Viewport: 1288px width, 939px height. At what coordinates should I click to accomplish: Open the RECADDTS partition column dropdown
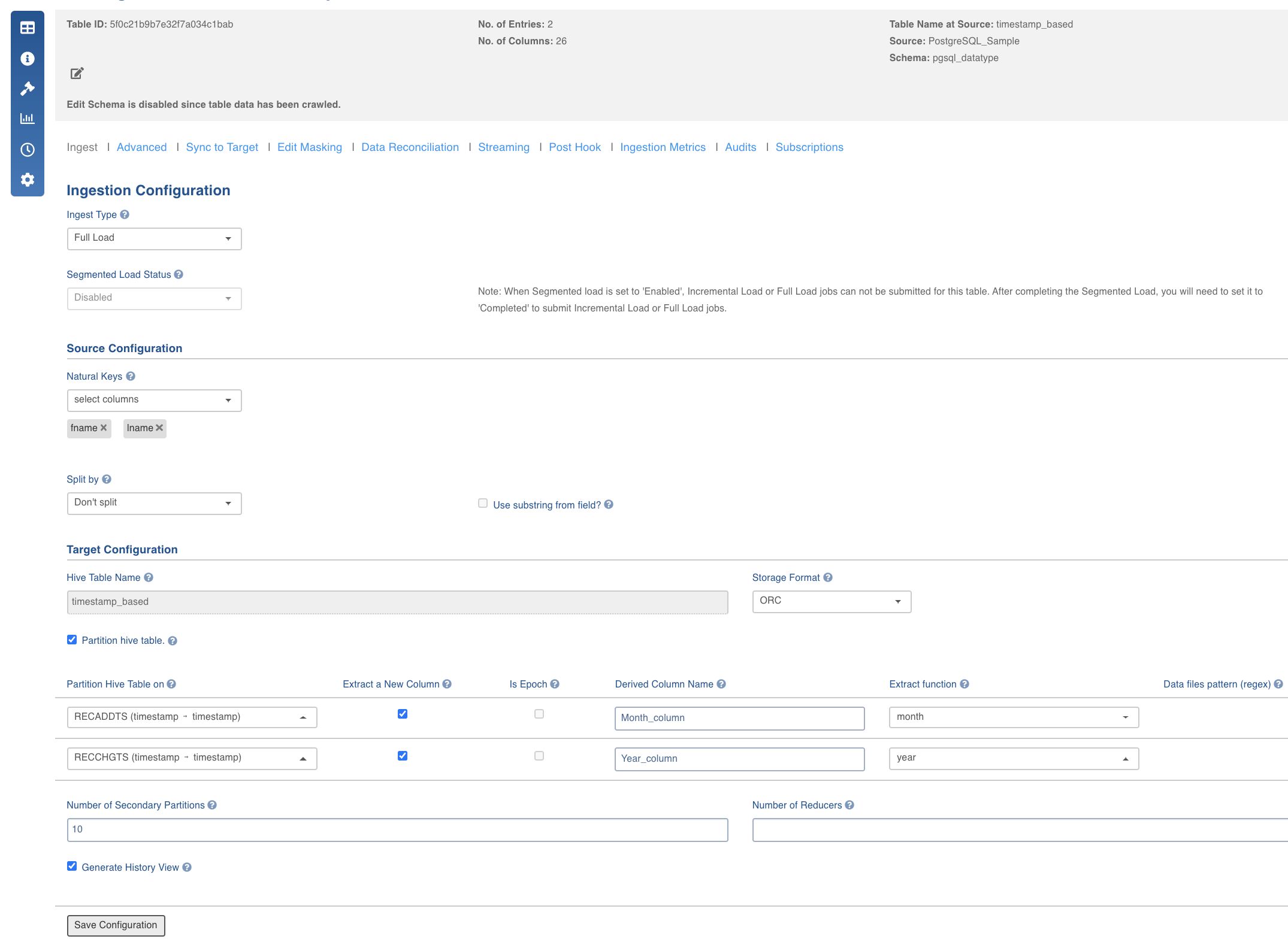tap(192, 717)
